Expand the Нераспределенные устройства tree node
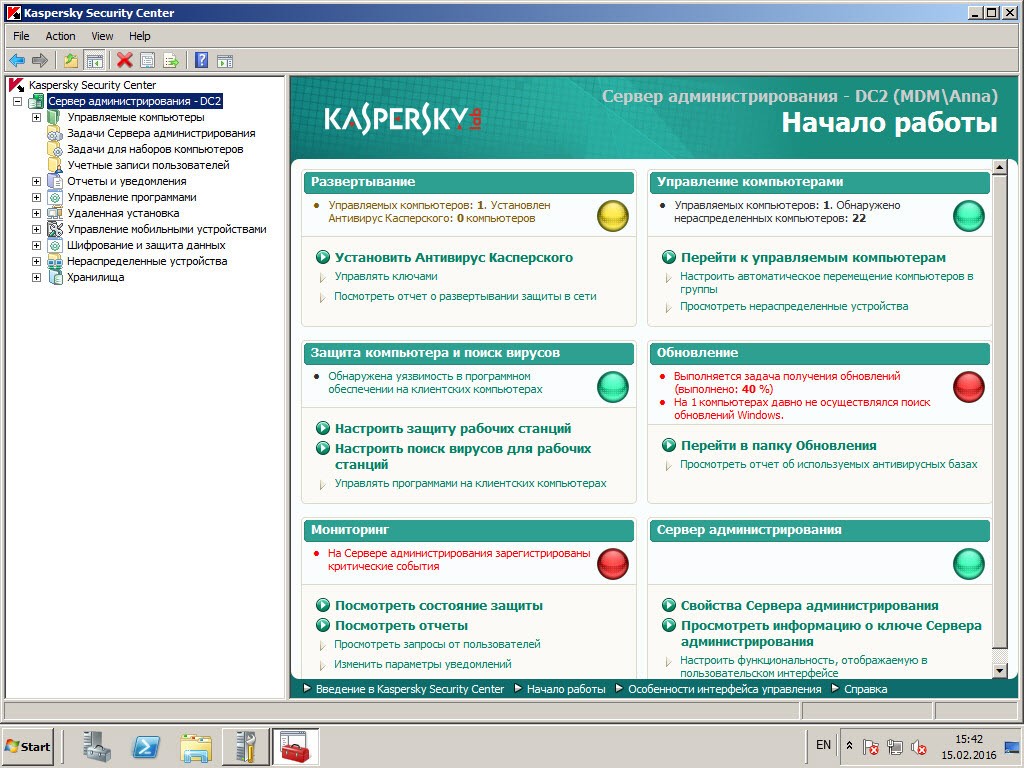 tap(37, 261)
